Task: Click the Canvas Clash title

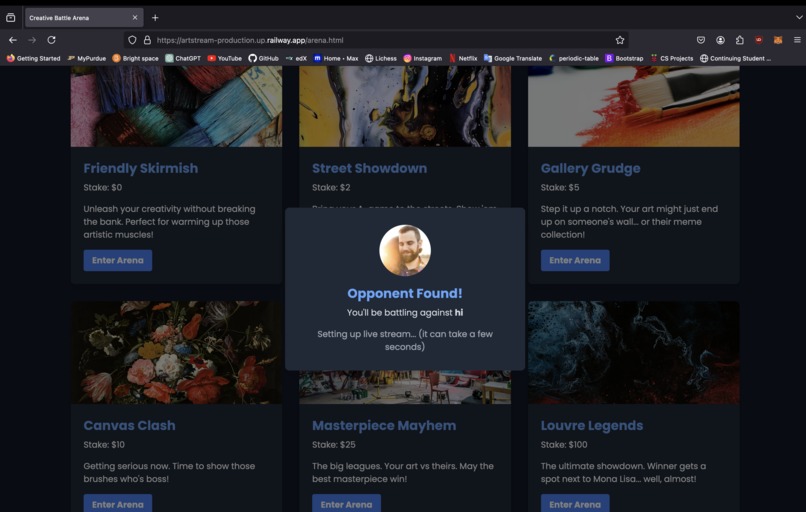Action: pos(130,426)
